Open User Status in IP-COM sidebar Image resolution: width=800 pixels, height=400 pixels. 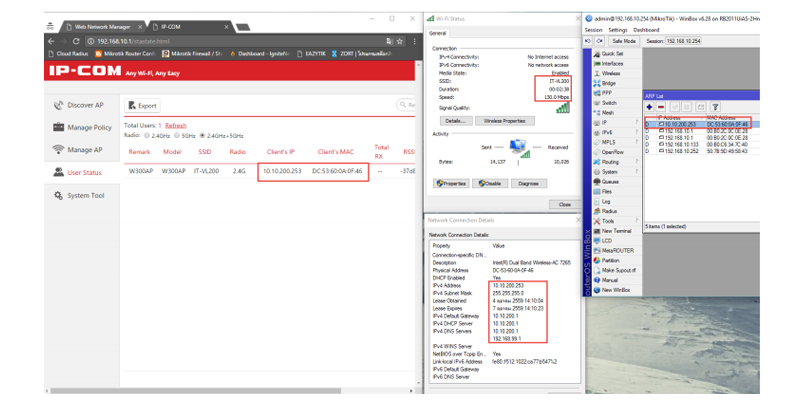(78, 172)
